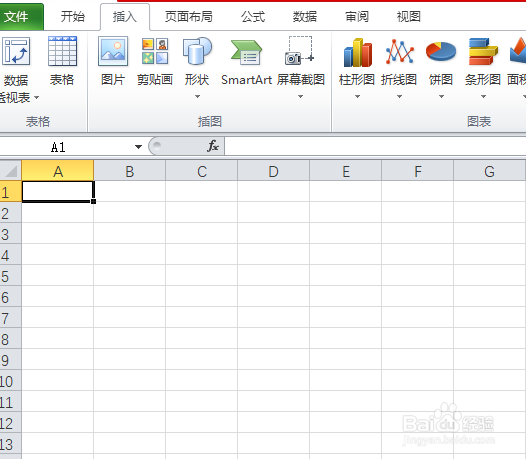Open the Name Box dropdown arrow
The image size is (526, 459).
point(138,147)
